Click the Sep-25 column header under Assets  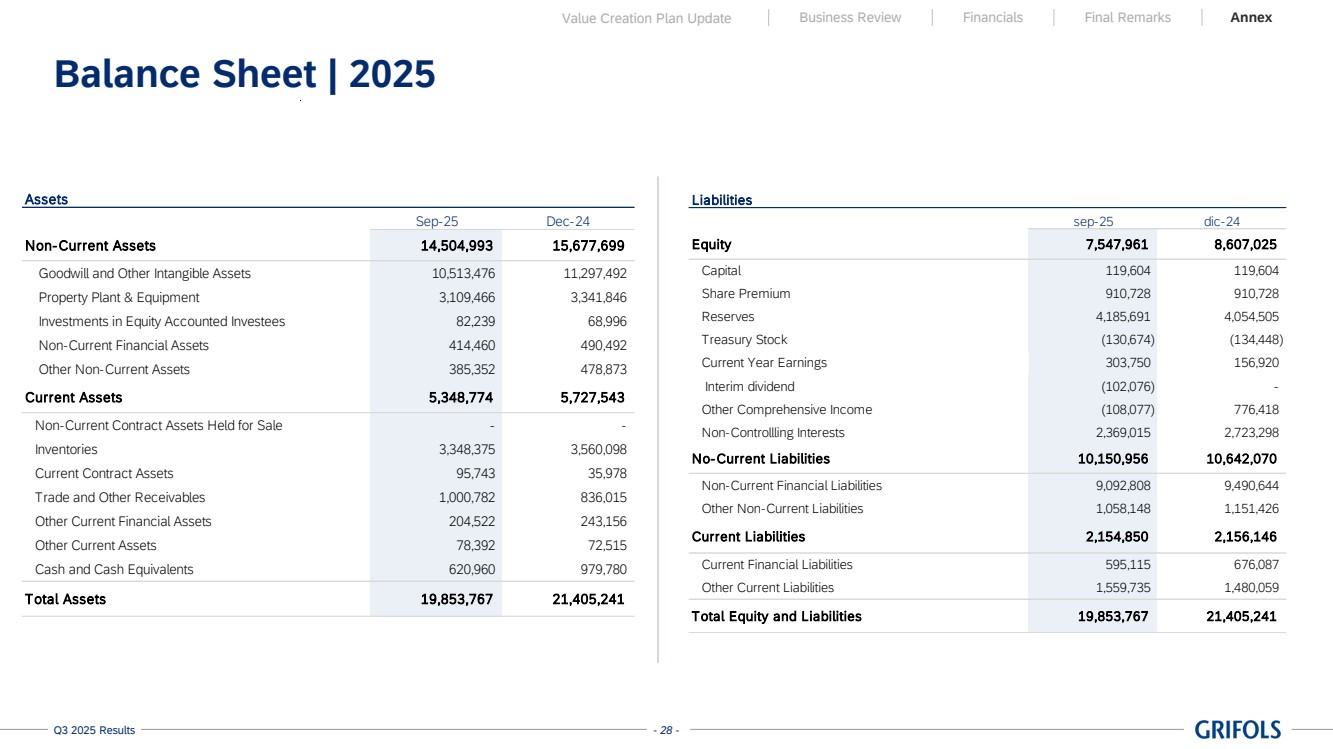(437, 222)
